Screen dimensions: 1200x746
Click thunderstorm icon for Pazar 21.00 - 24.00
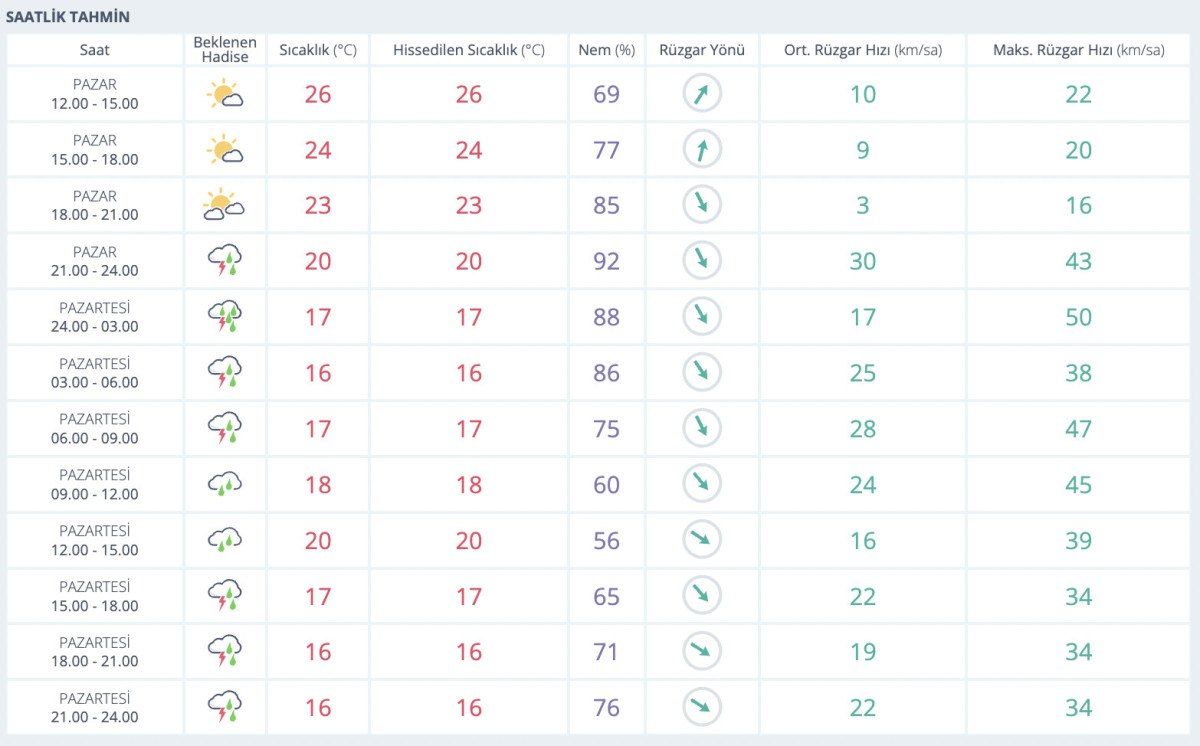click(225, 262)
